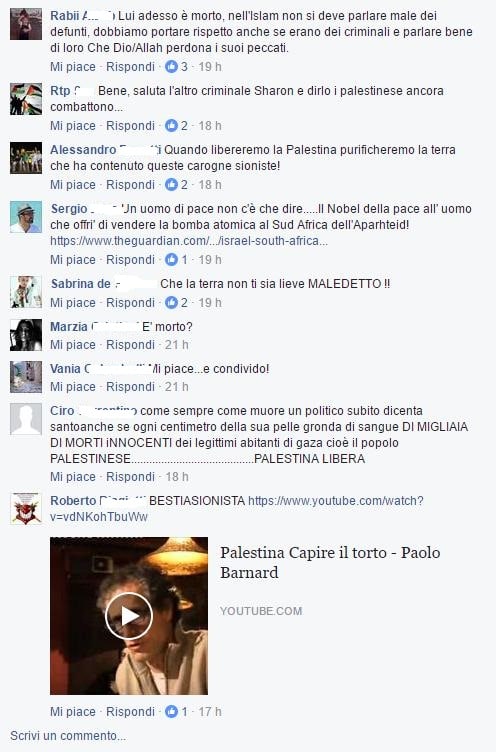Viewport: 496px width, 752px height.
Task: Open the Palestinian flag avatar of Rtp
Action: tap(26, 99)
